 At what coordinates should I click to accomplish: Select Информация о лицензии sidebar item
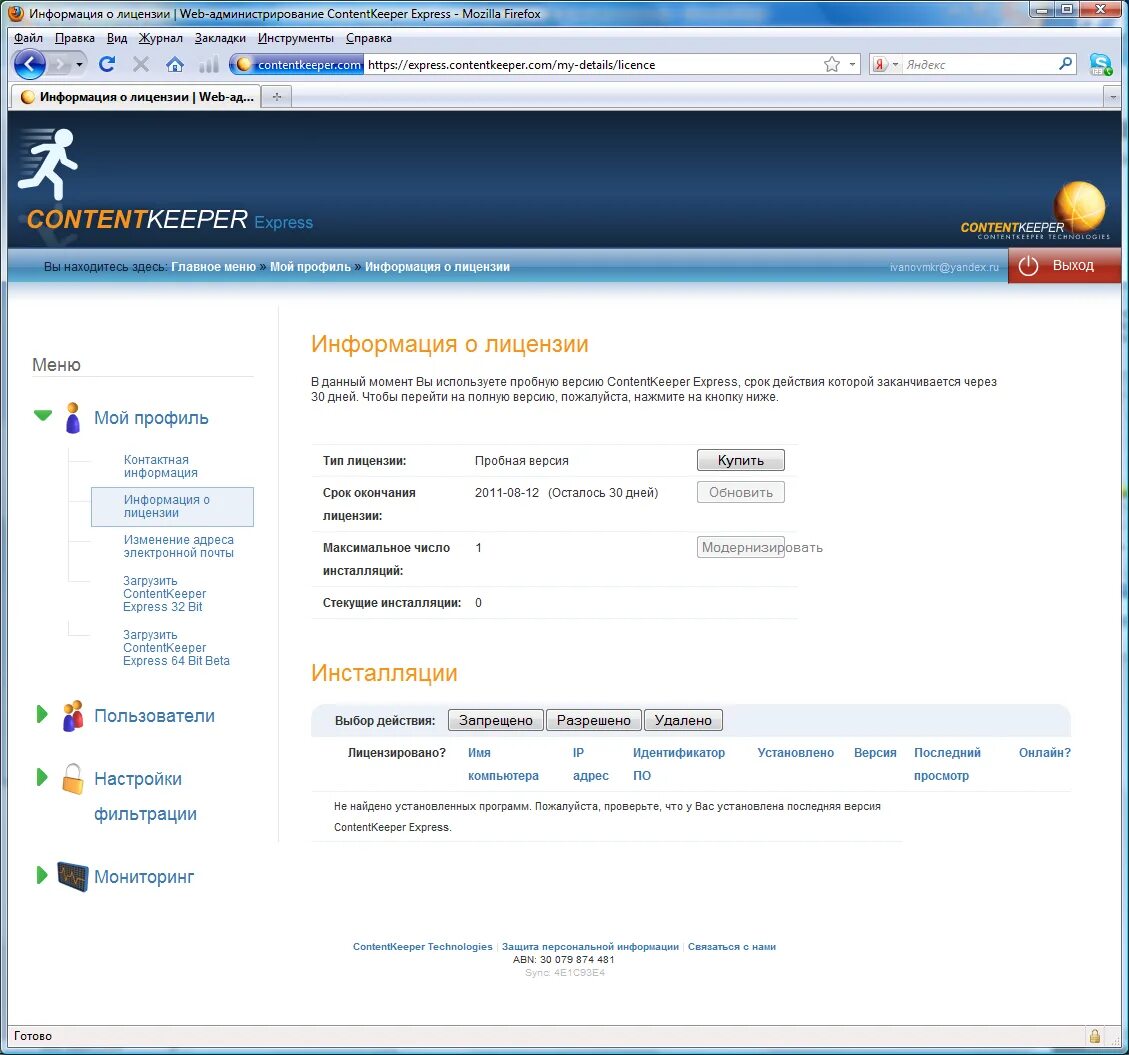(x=172, y=506)
